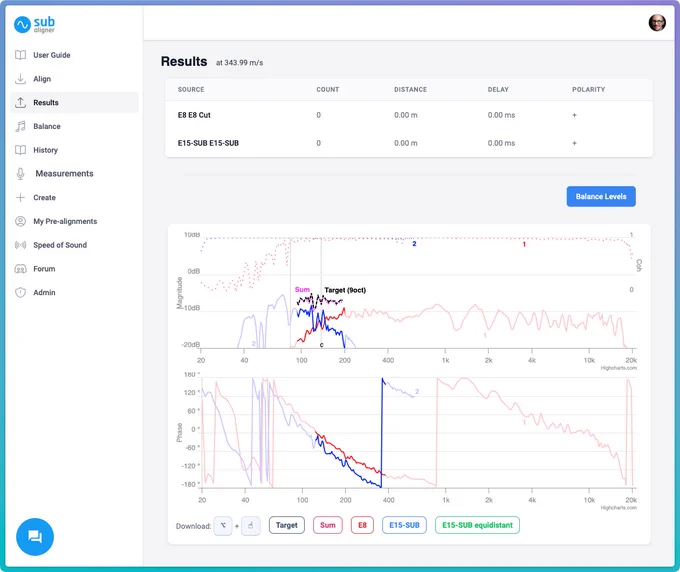Click the Highcharts.com credit under magnitude chart
The image size is (680, 572).
coord(618,368)
